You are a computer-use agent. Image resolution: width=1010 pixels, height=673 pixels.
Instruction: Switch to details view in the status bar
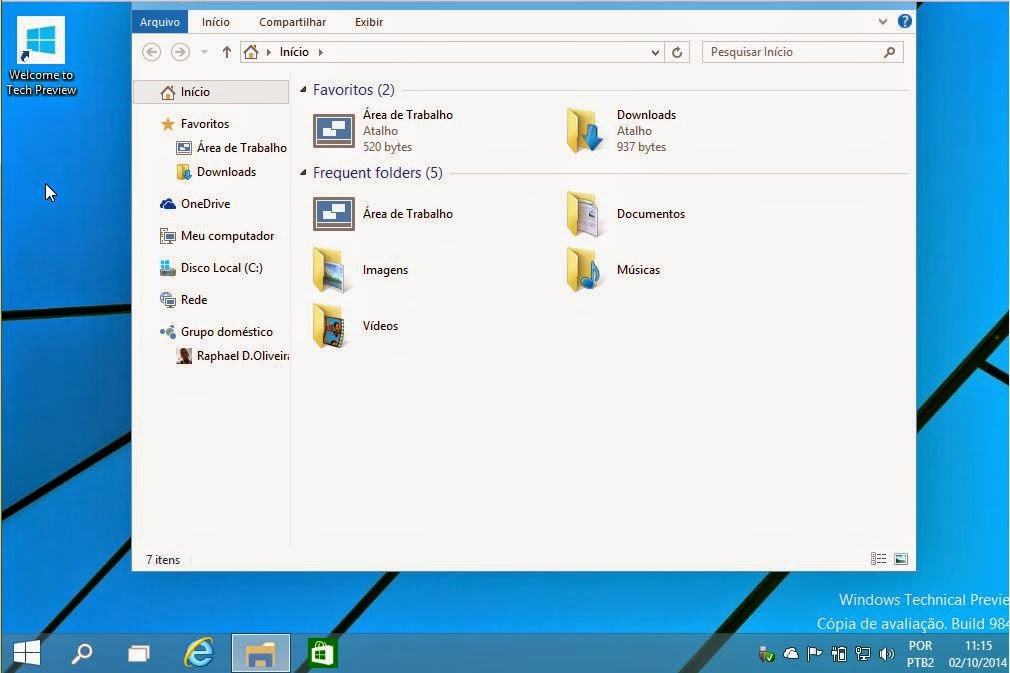[x=879, y=559]
